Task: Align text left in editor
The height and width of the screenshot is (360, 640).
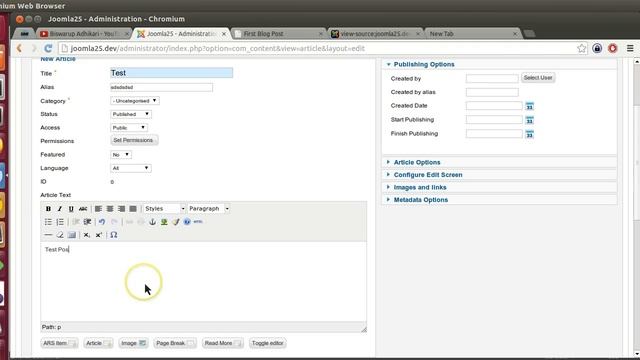Action: 98,209
